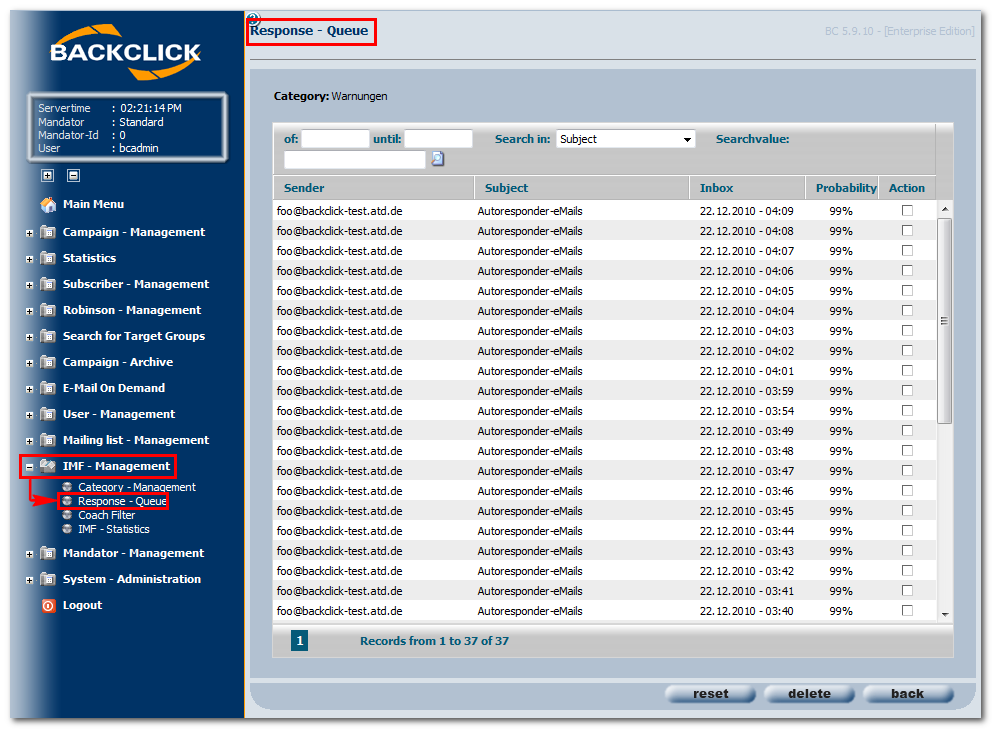Expand the Robinson - Management tree node
This screenshot has height=729, width=992.
tap(29, 311)
